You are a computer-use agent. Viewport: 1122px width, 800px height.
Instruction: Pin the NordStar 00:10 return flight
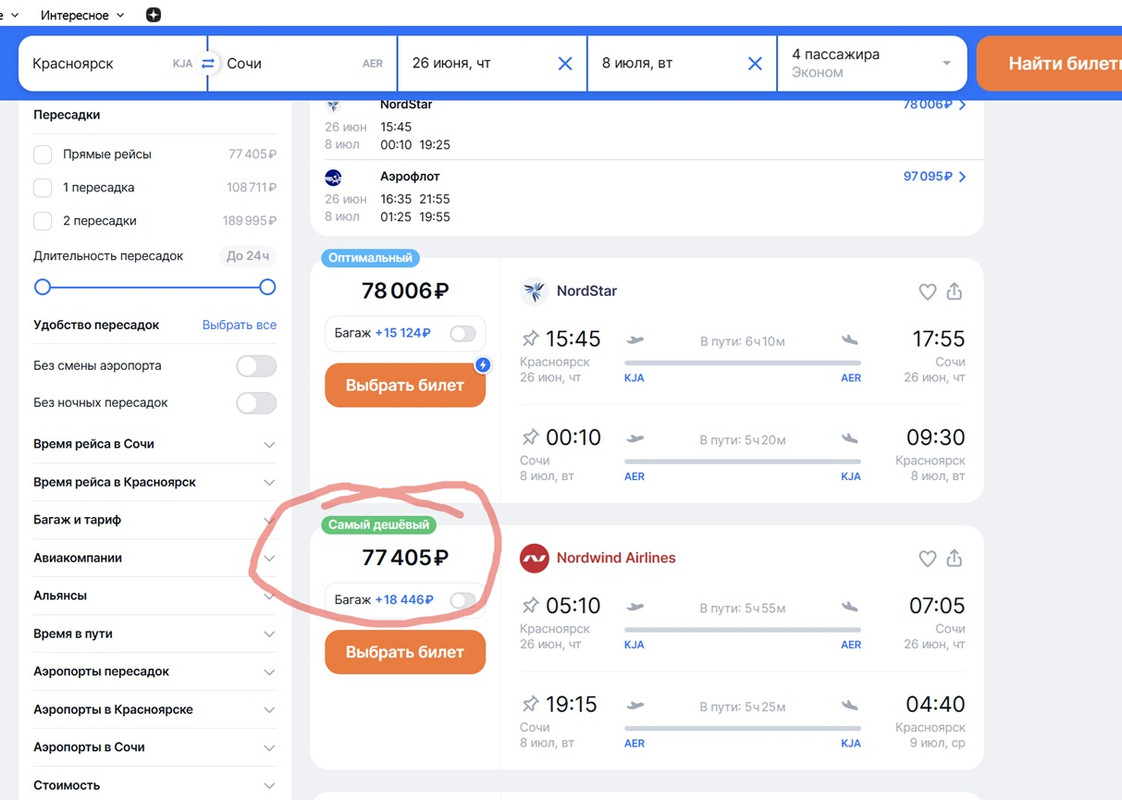click(x=530, y=437)
